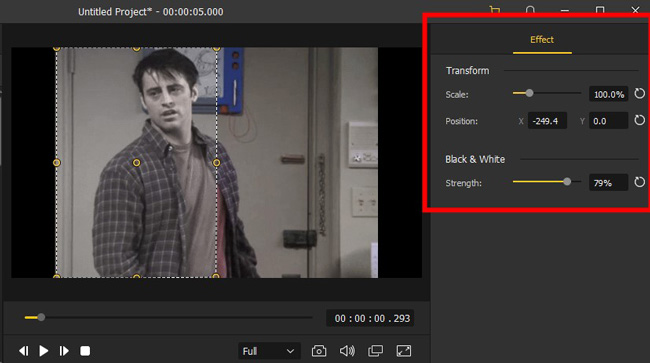Click the Strength 79% value field
Image resolution: width=650 pixels, height=363 pixels.
(609, 183)
